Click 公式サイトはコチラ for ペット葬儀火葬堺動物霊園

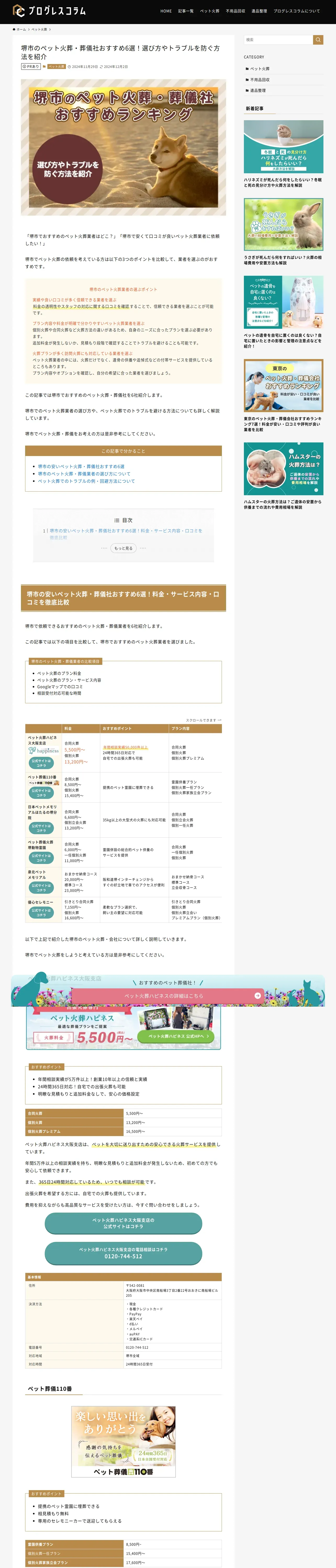[x=41, y=858]
